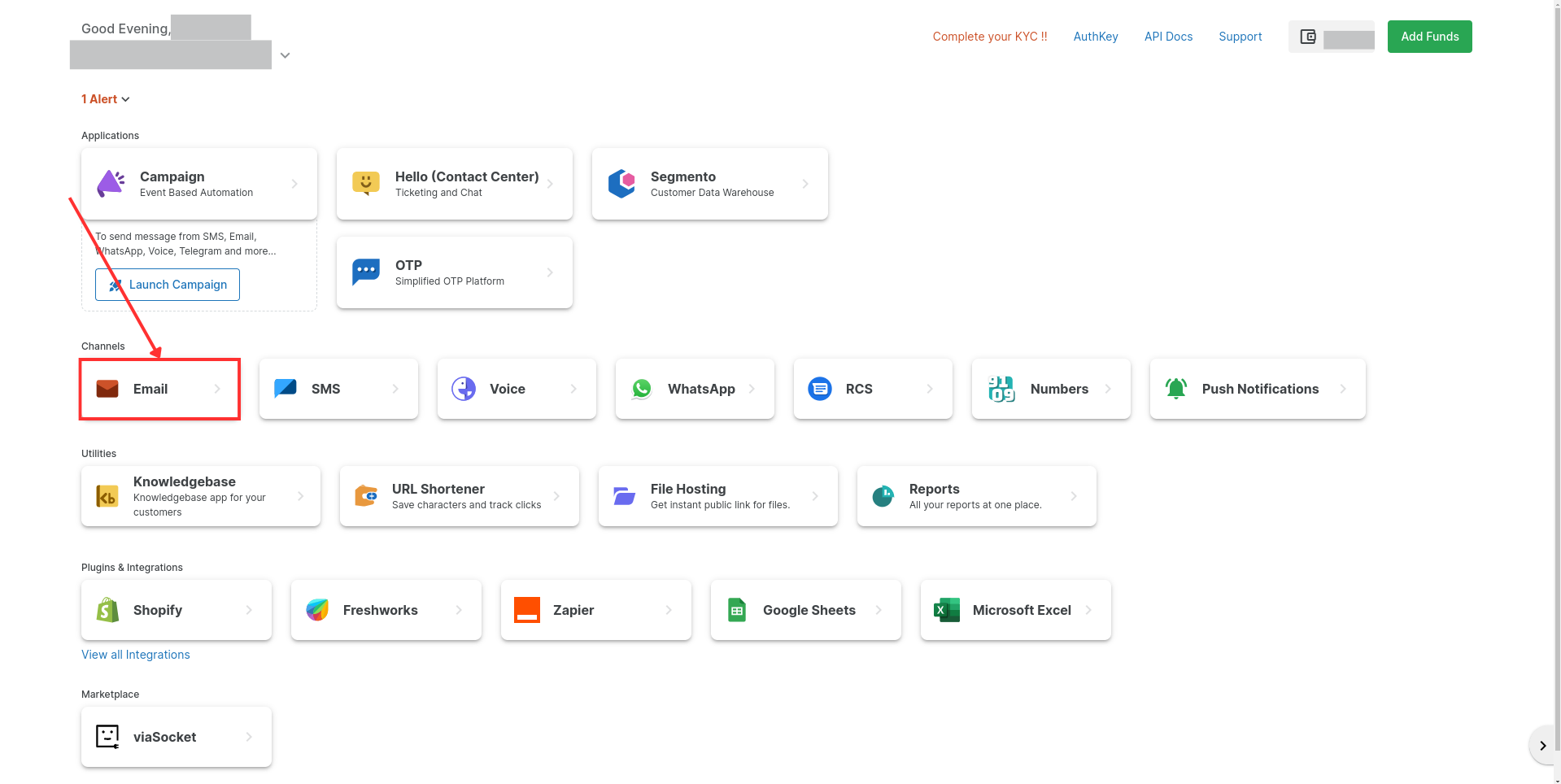Open the Zapier integration label
The height and width of the screenshot is (784, 1561).
click(573, 610)
